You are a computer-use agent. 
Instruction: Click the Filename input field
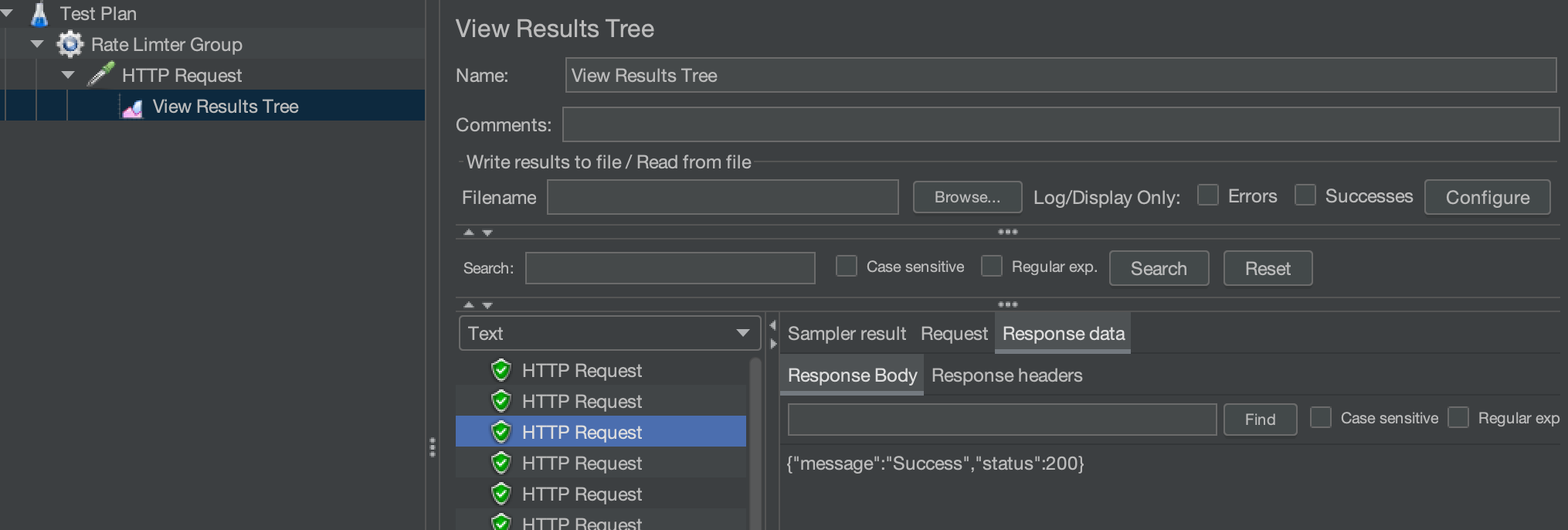(x=722, y=197)
